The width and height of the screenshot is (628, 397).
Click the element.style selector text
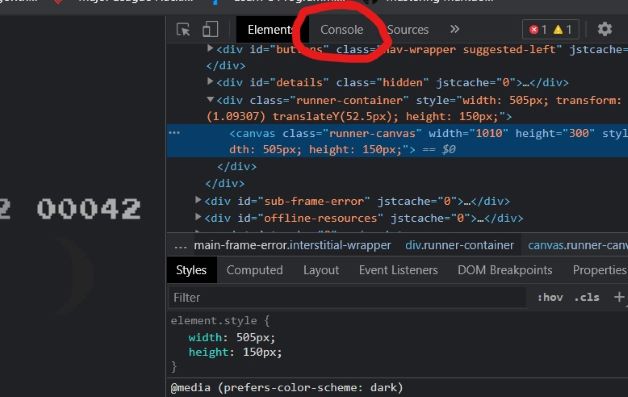(x=214, y=320)
